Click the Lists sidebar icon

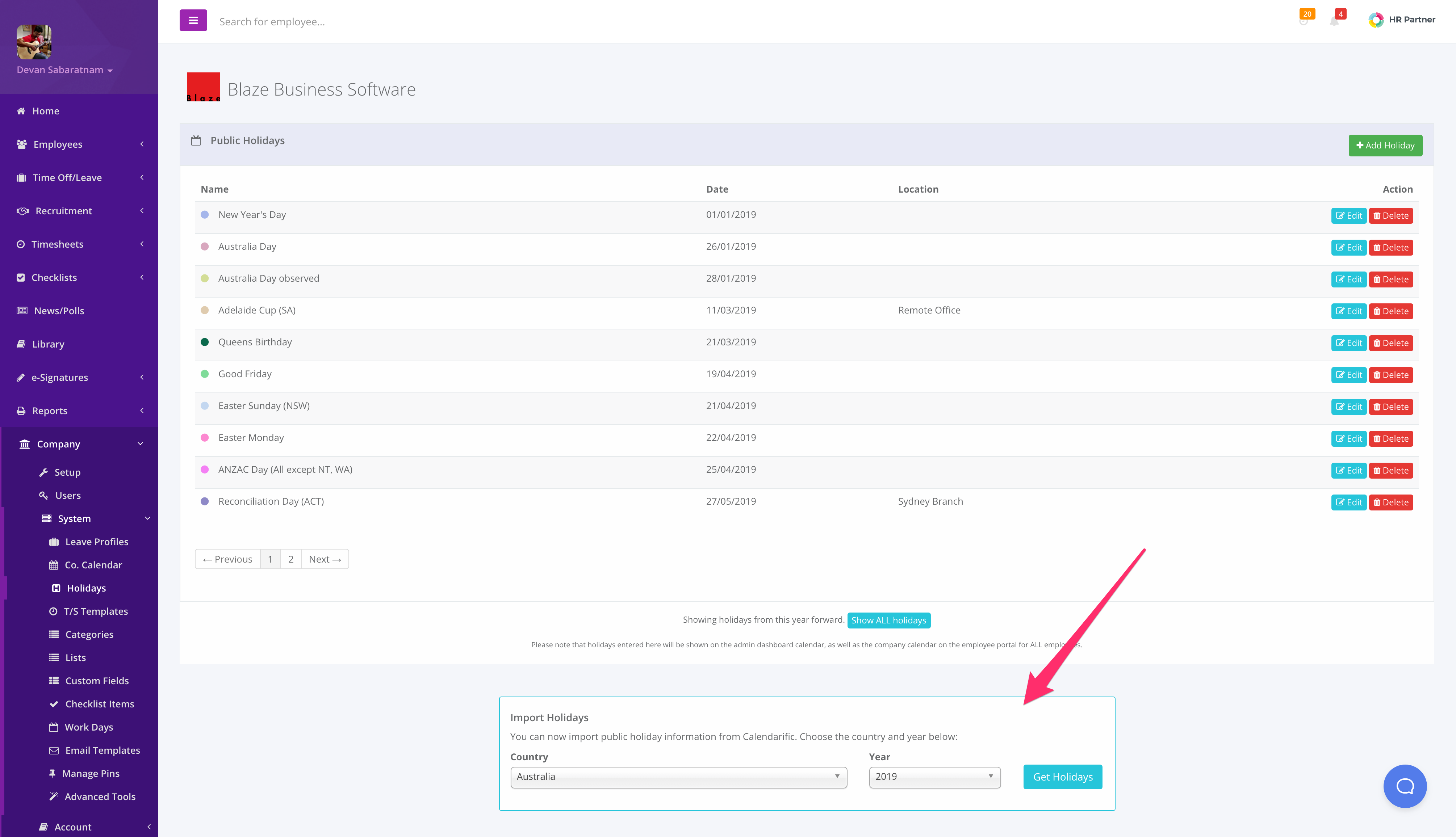click(x=54, y=658)
